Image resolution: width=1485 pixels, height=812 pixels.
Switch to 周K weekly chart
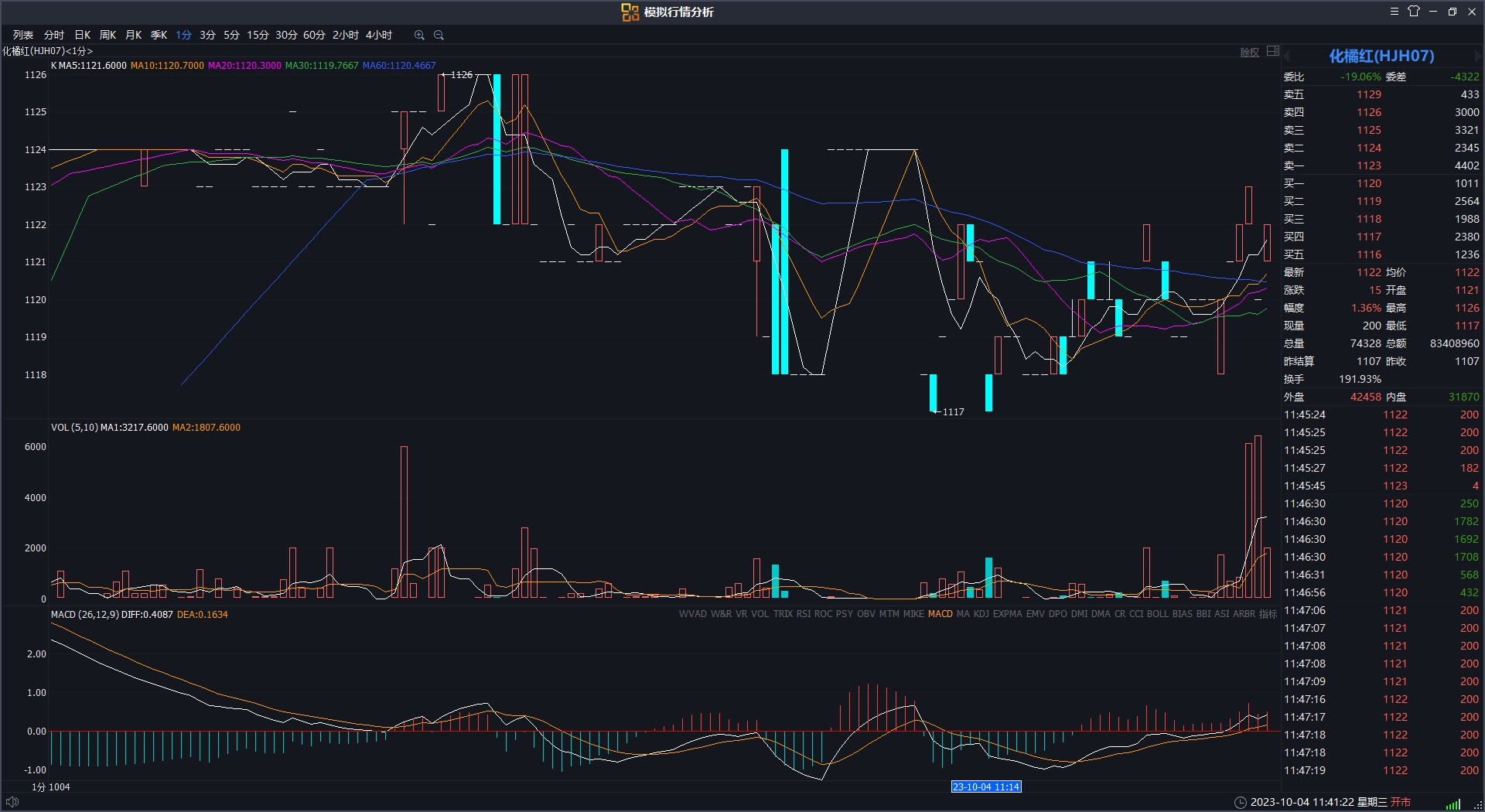click(x=108, y=35)
